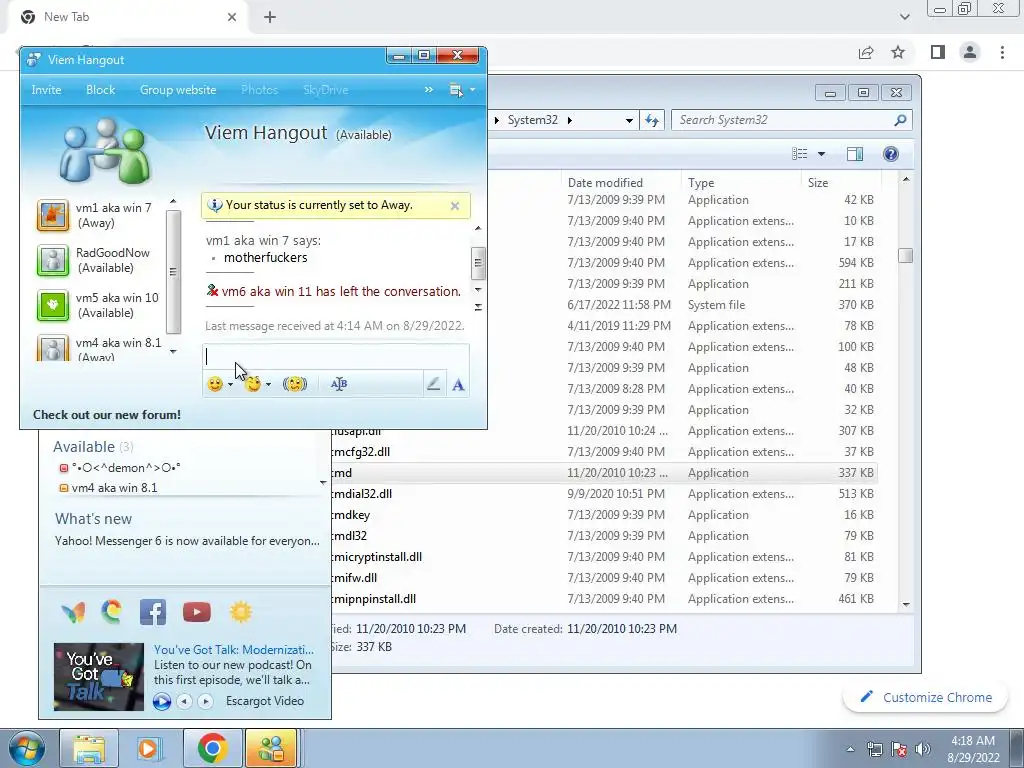The height and width of the screenshot is (768, 1024).
Task: Click the Explorer help question mark icon
Action: tap(890, 154)
